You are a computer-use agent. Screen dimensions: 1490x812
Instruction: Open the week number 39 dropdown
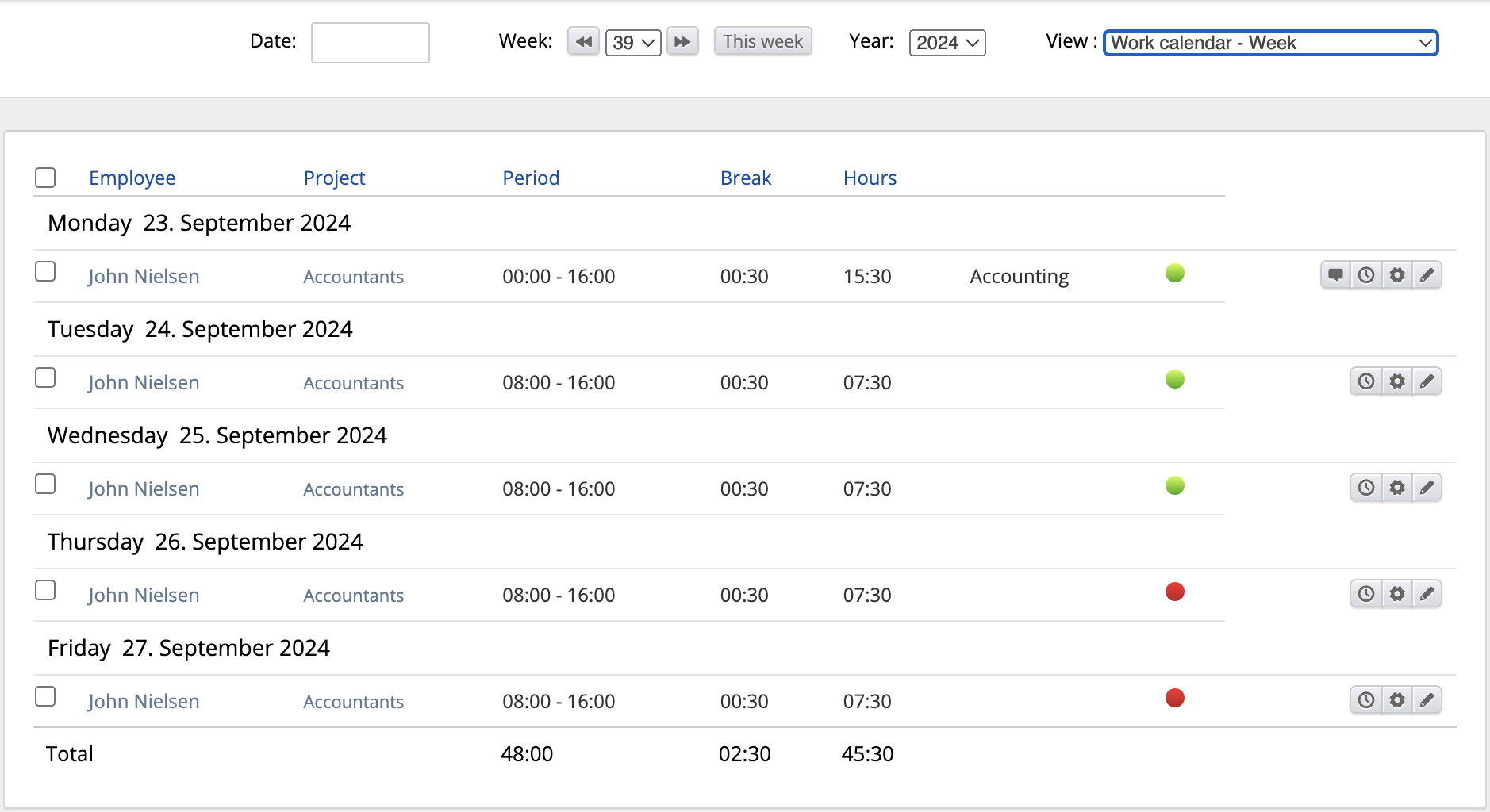pyautogui.click(x=633, y=43)
